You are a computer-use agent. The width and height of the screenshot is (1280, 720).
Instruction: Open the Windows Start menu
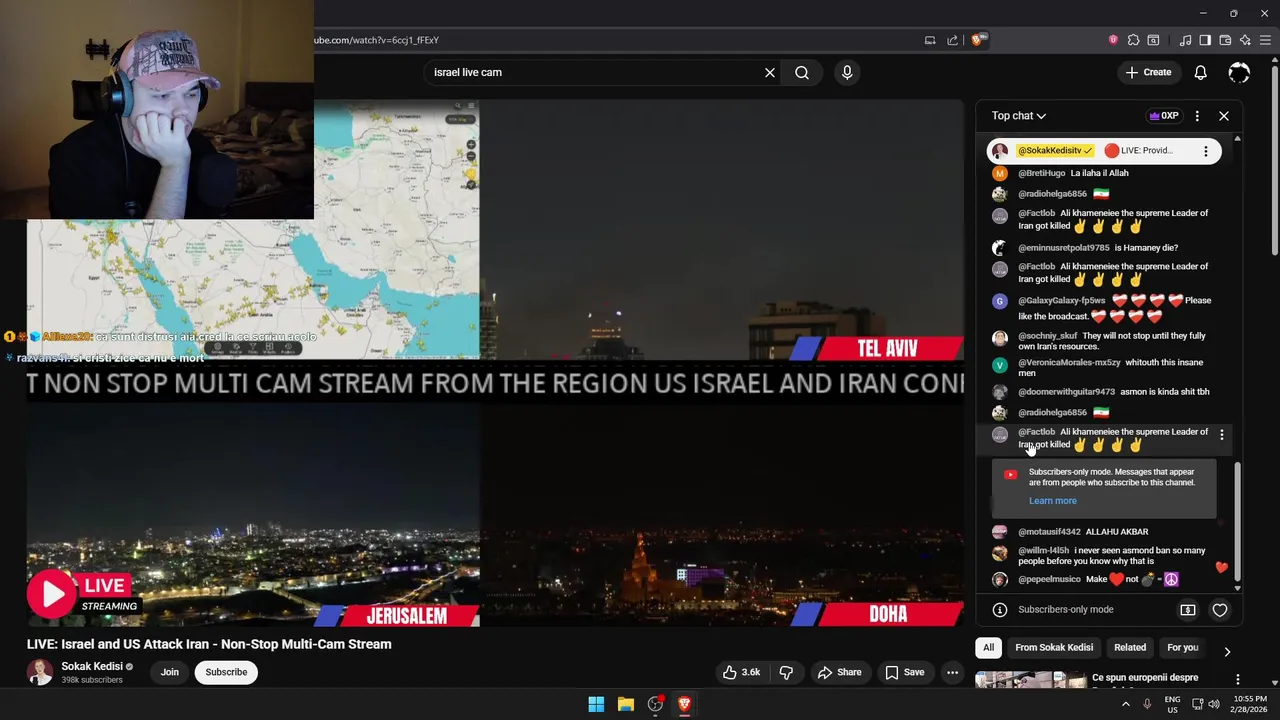pyautogui.click(x=596, y=704)
